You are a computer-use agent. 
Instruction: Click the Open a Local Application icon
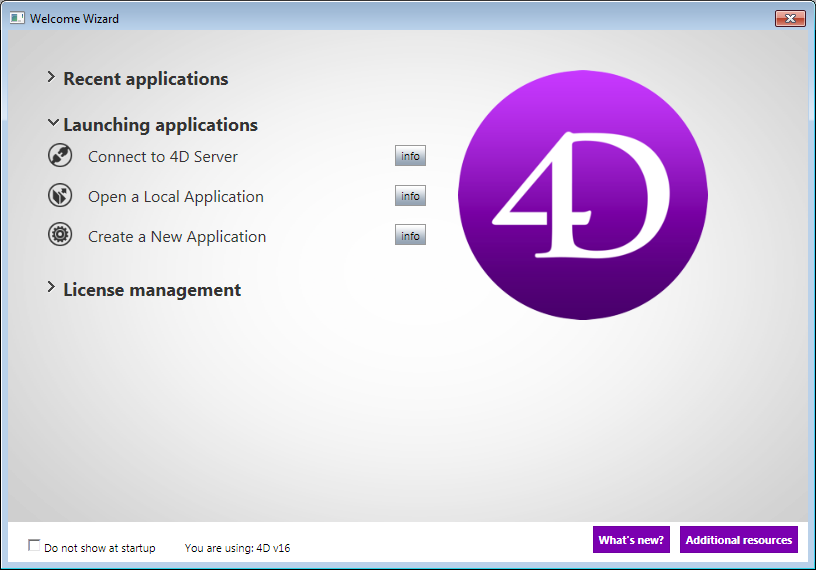tap(60, 196)
